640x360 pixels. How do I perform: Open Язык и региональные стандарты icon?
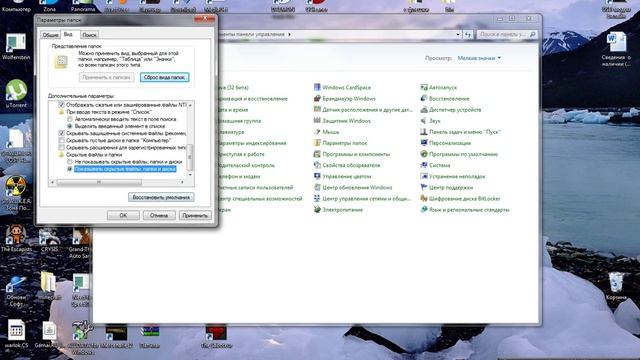click(424, 209)
